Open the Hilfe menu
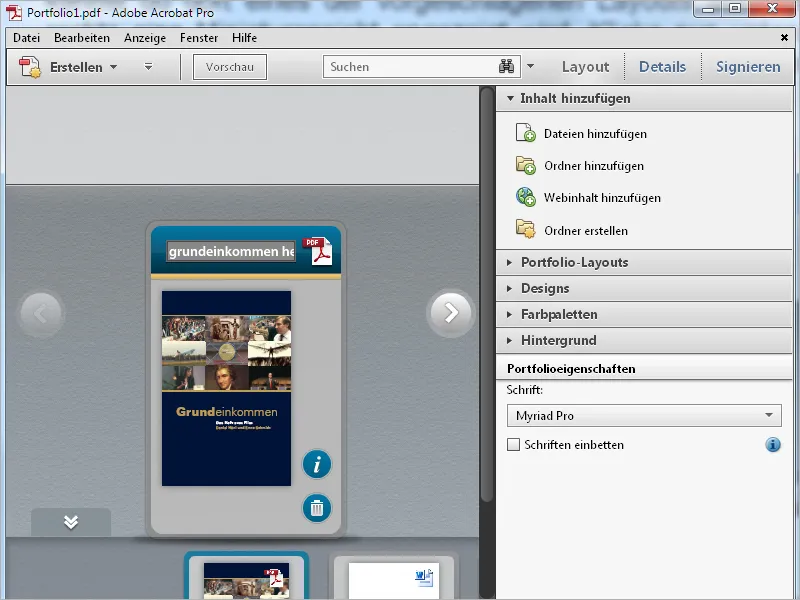 [x=244, y=38]
